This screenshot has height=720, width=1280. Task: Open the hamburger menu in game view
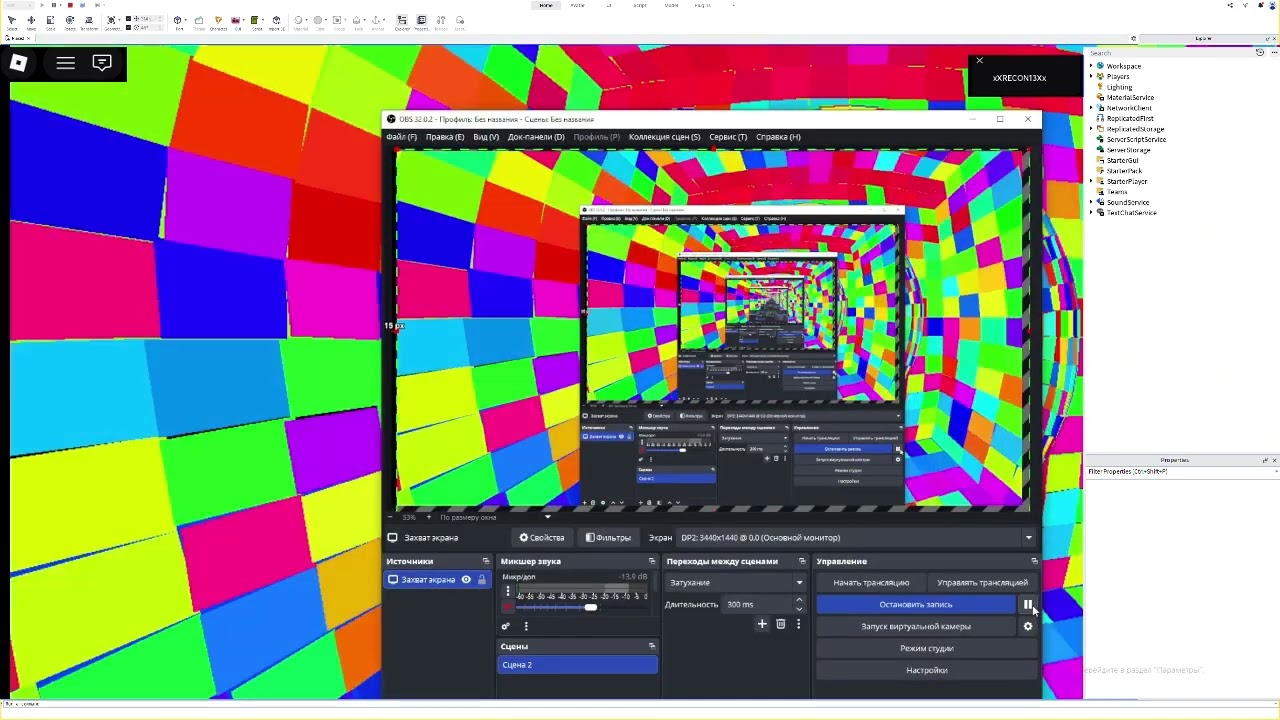point(65,63)
